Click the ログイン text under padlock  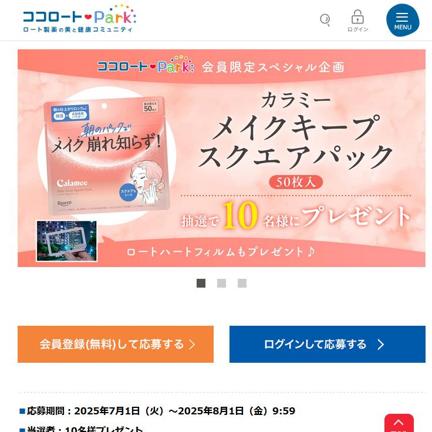358,29
